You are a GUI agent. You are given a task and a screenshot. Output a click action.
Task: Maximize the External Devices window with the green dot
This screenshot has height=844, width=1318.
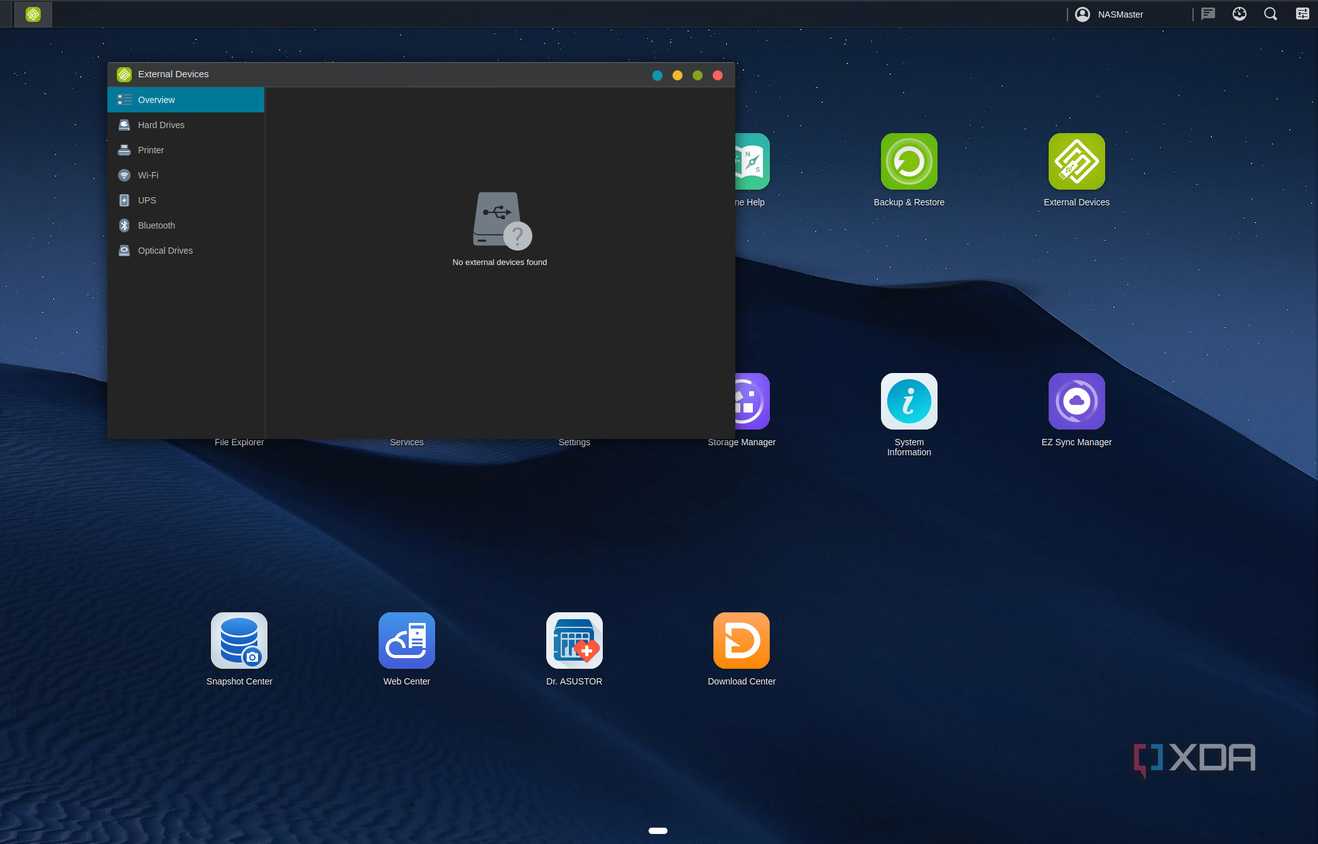(x=697, y=75)
